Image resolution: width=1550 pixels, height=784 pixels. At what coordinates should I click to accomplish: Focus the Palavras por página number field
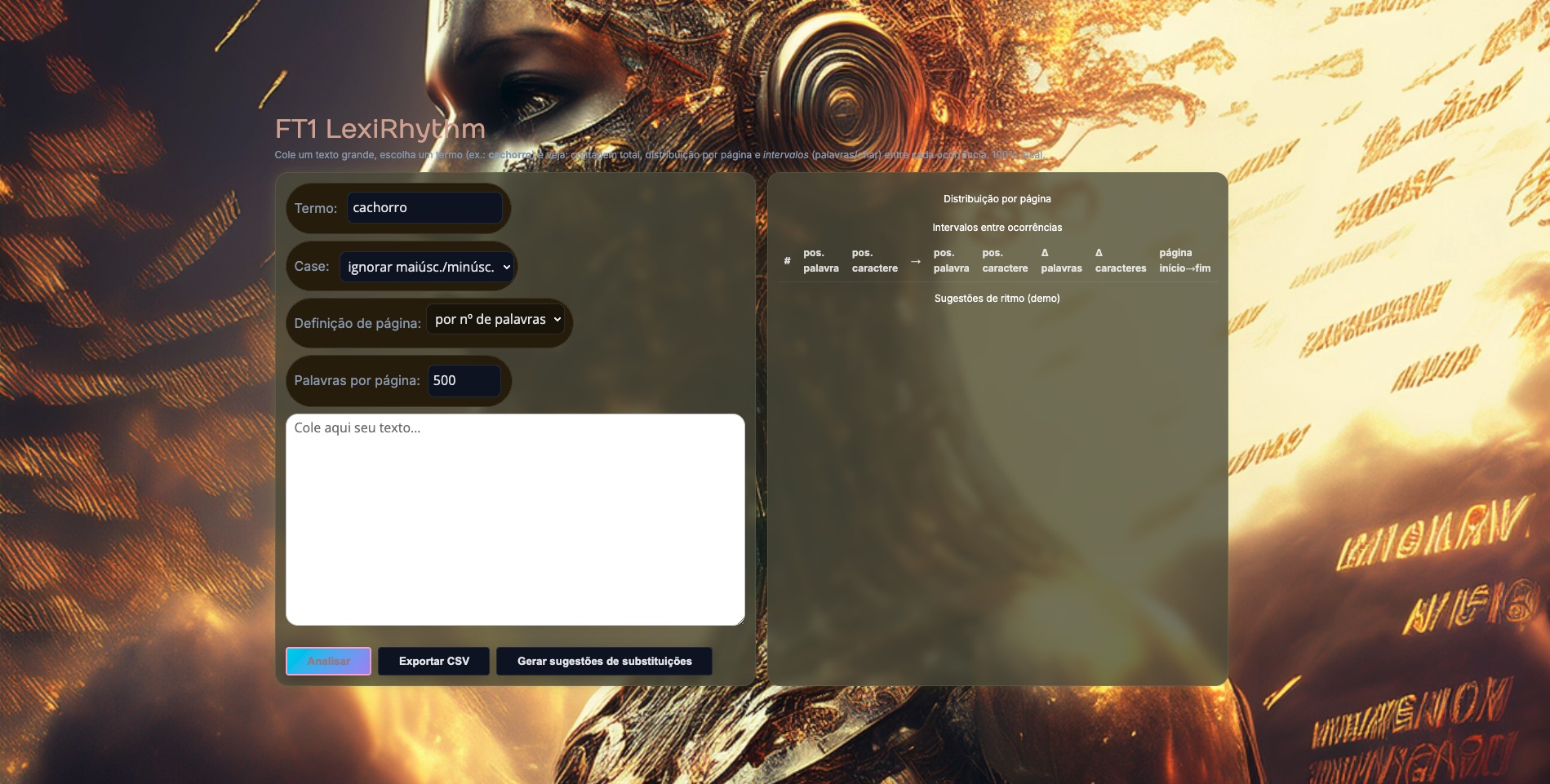point(463,381)
